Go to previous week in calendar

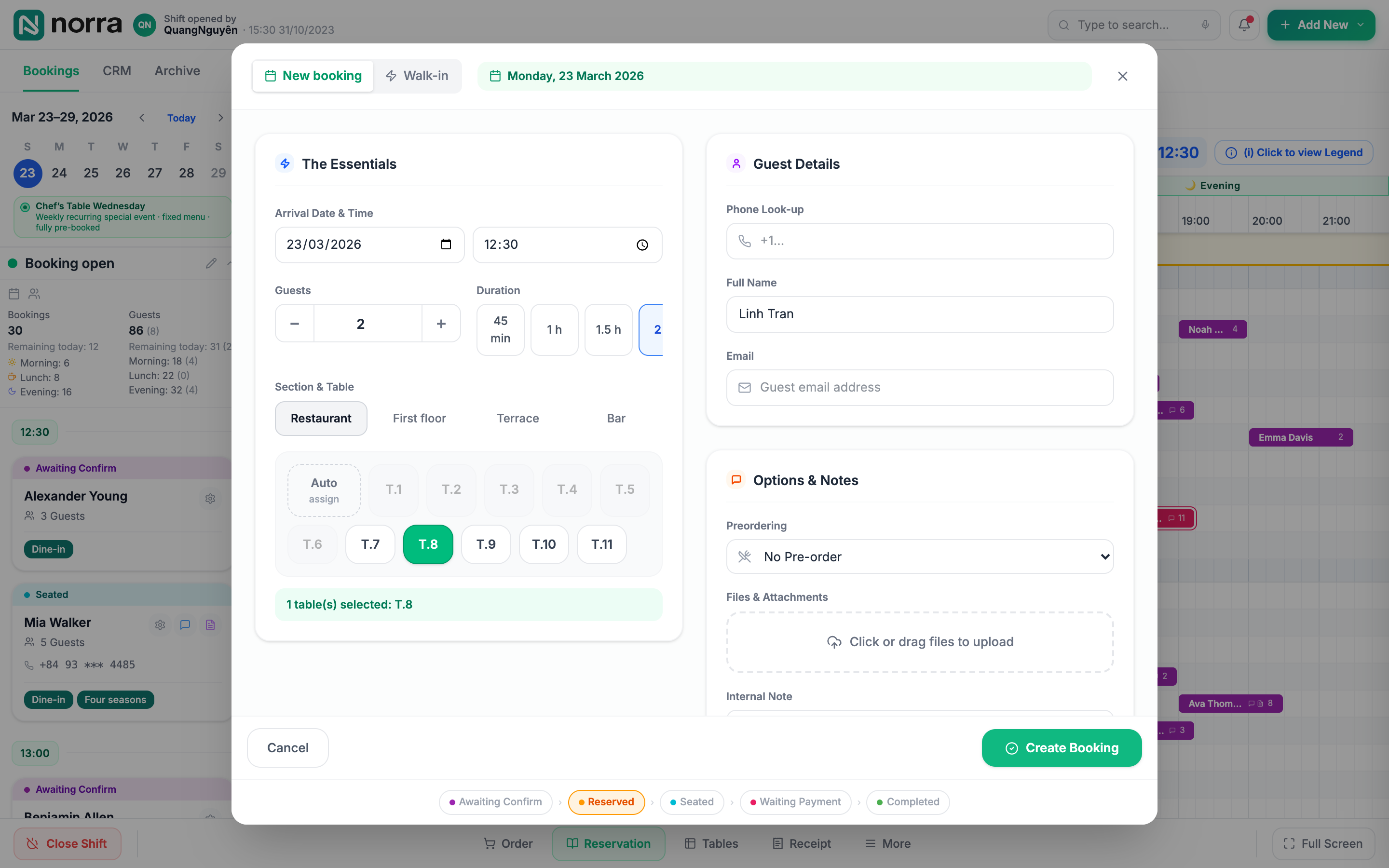click(142, 118)
